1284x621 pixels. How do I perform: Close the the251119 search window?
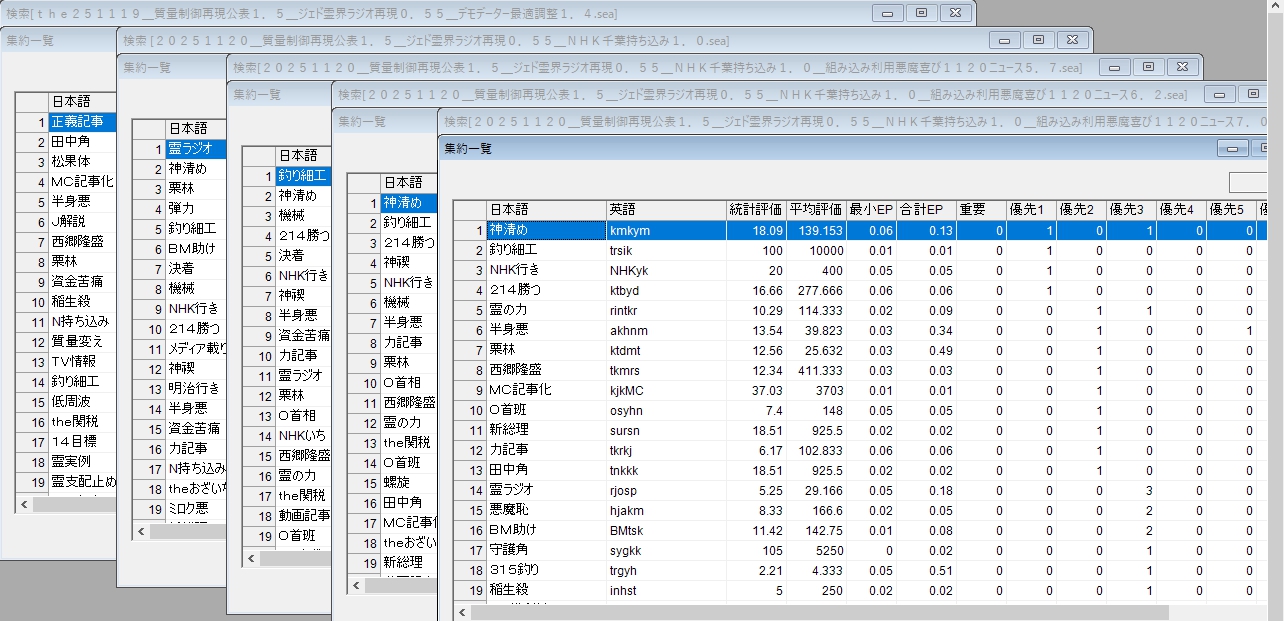[x=954, y=12]
